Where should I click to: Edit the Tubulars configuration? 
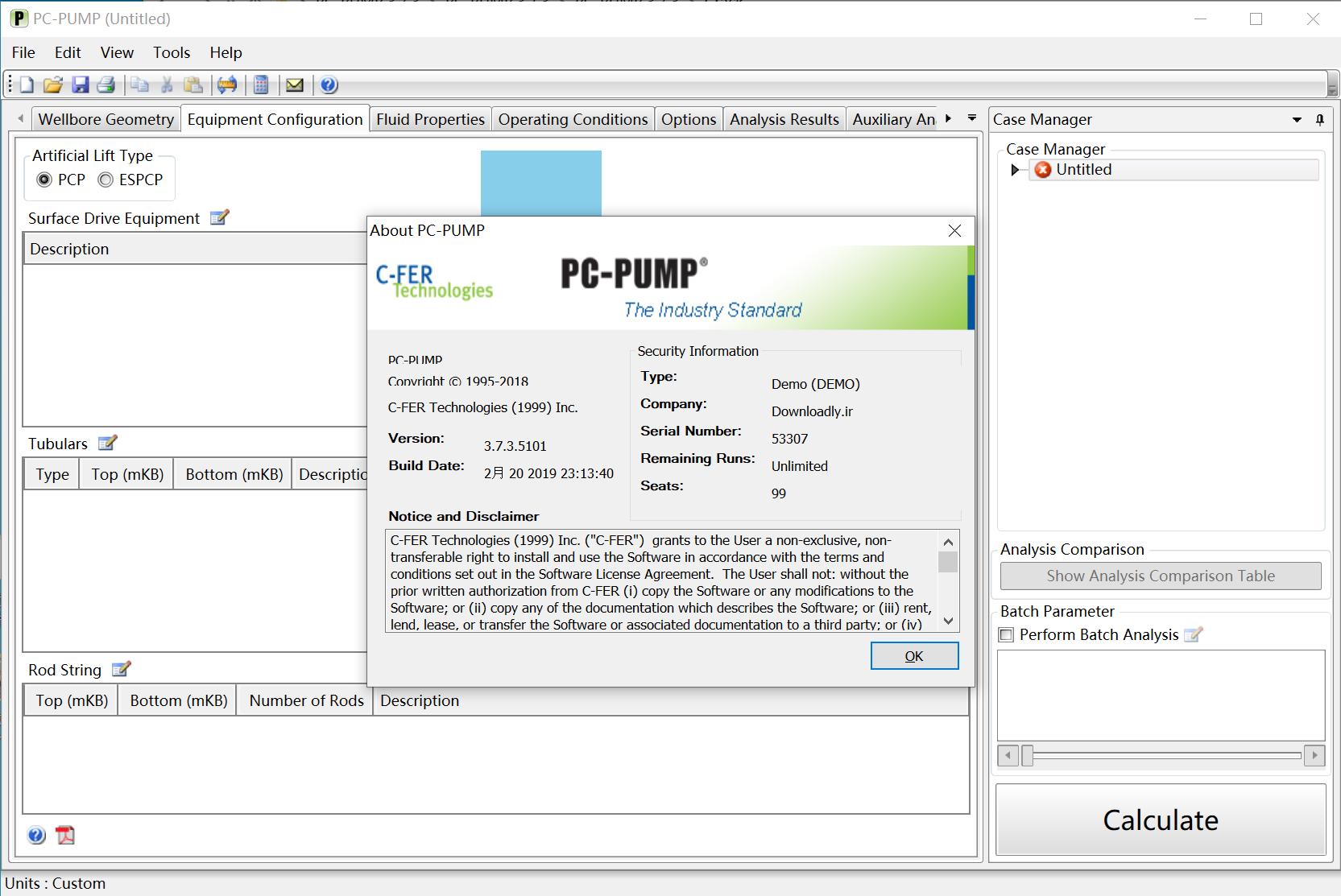coord(108,443)
